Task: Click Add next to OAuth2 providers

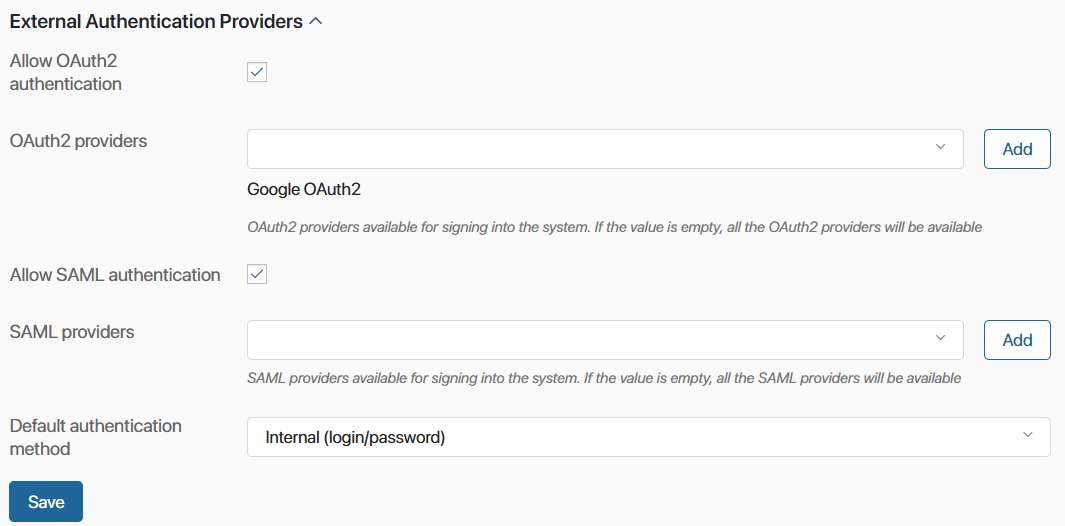Action: 1017,150
